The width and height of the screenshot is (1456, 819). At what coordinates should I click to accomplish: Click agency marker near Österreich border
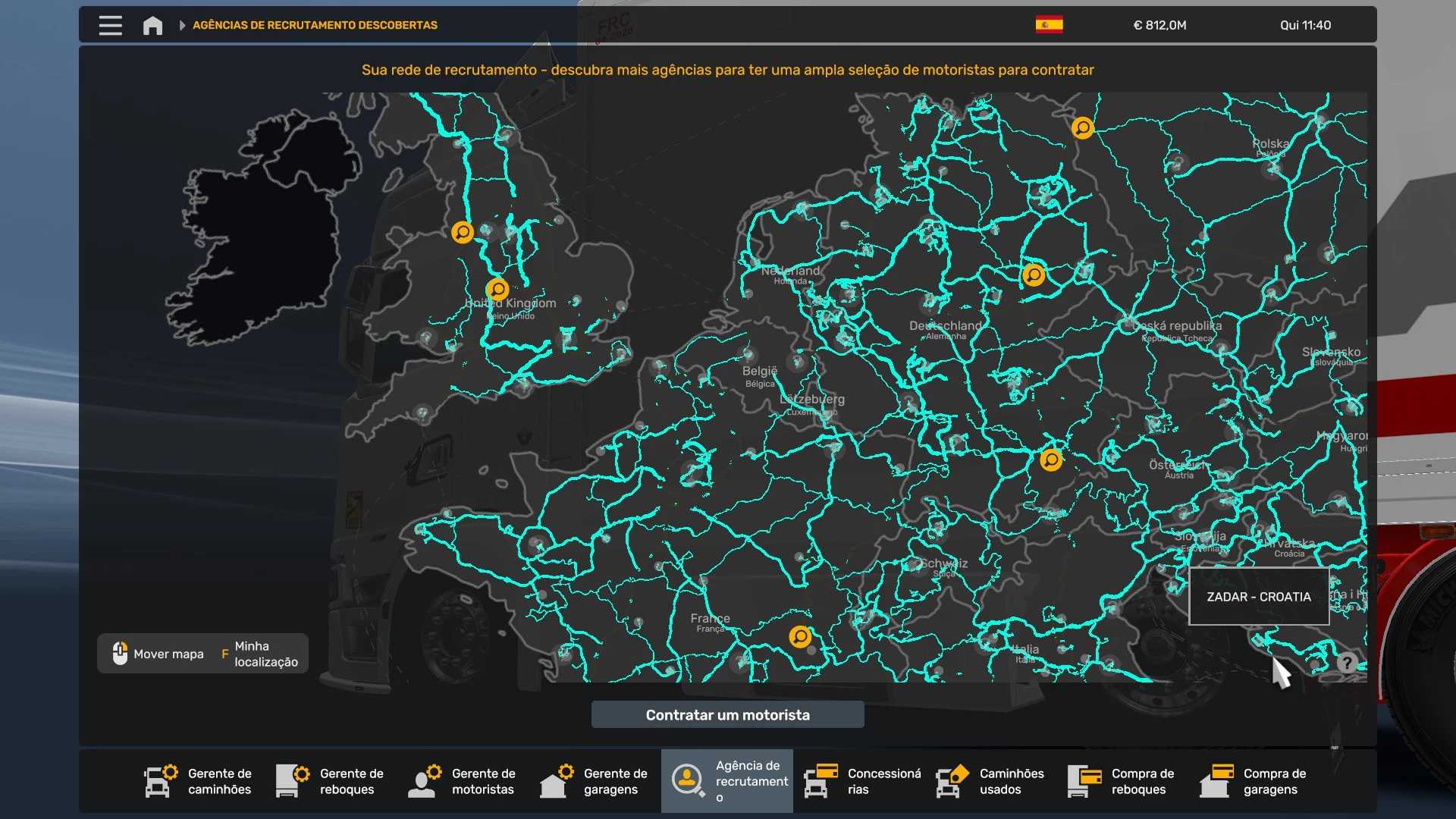pyautogui.click(x=1051, y=460)
